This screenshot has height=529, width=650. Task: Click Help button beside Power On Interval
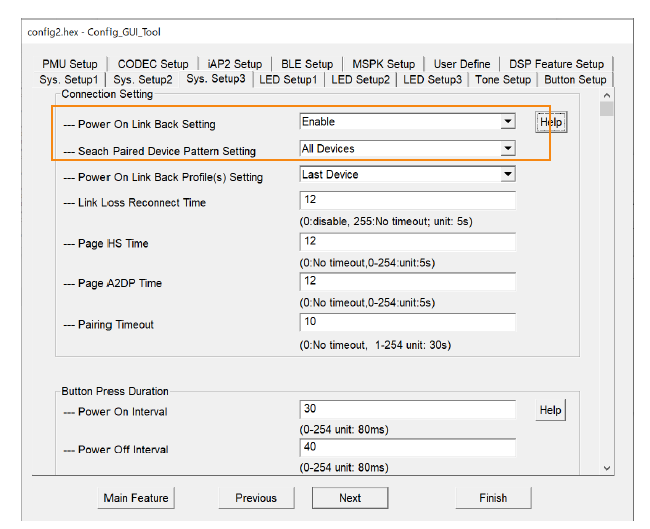click(551, 410)
